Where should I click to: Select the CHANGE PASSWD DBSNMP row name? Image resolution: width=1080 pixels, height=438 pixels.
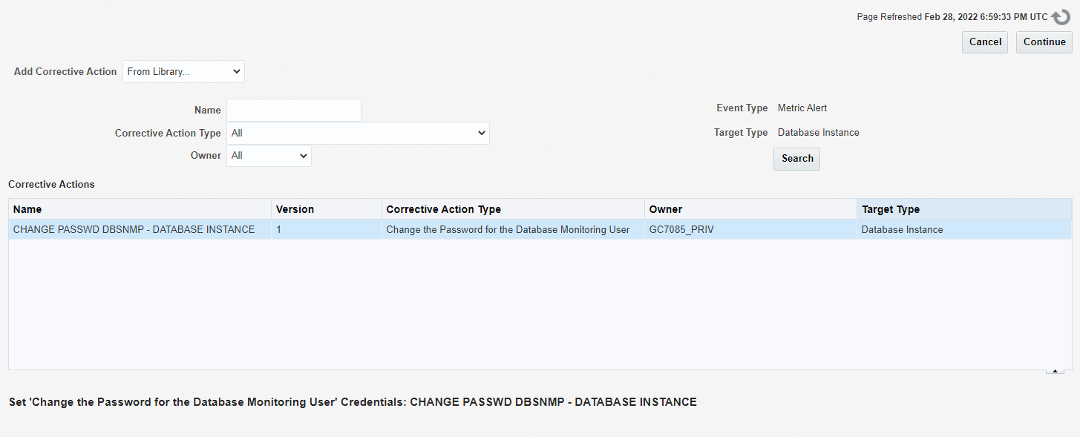pos(133,230)
